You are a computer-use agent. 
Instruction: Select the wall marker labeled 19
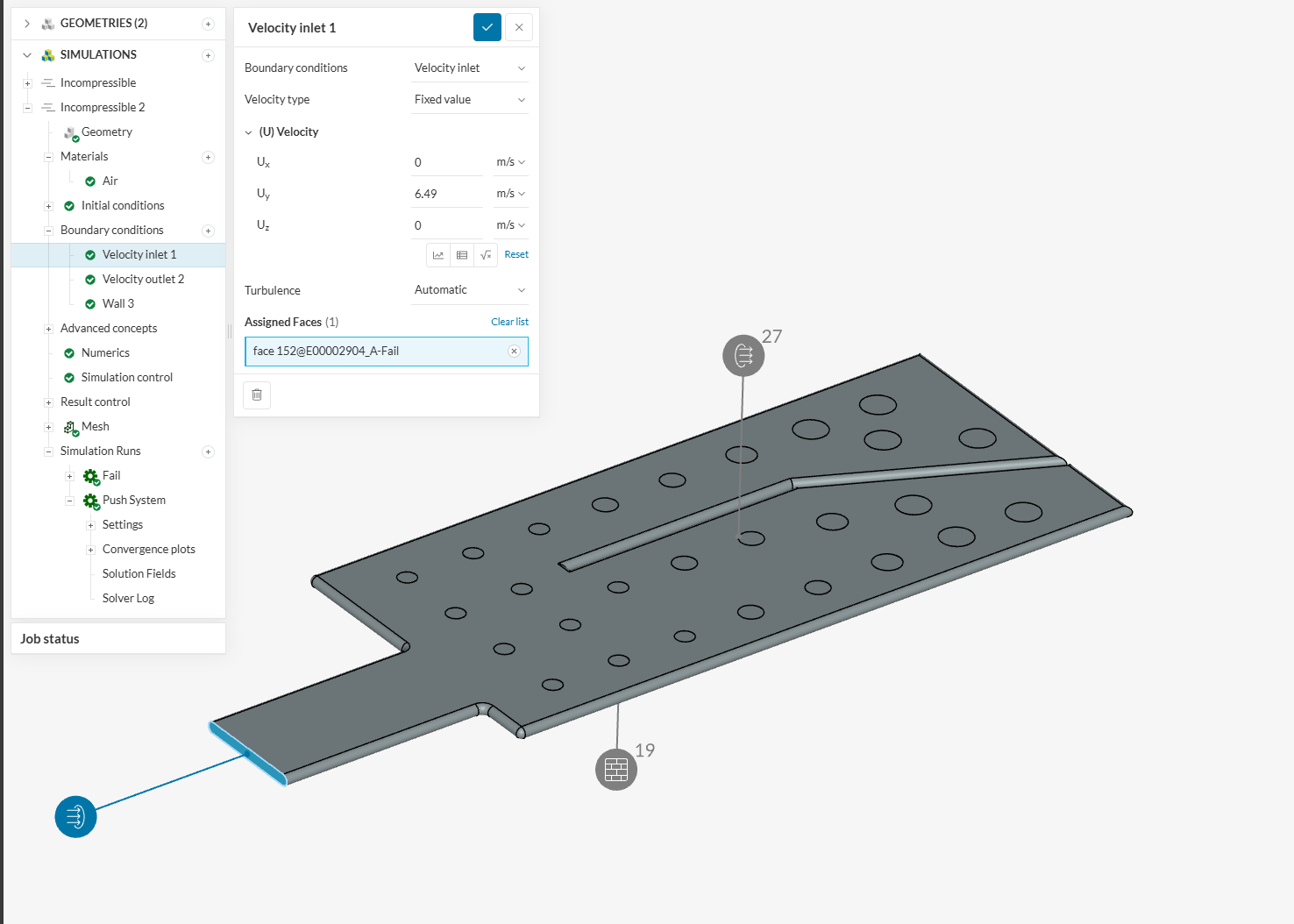tap(616, 770)
